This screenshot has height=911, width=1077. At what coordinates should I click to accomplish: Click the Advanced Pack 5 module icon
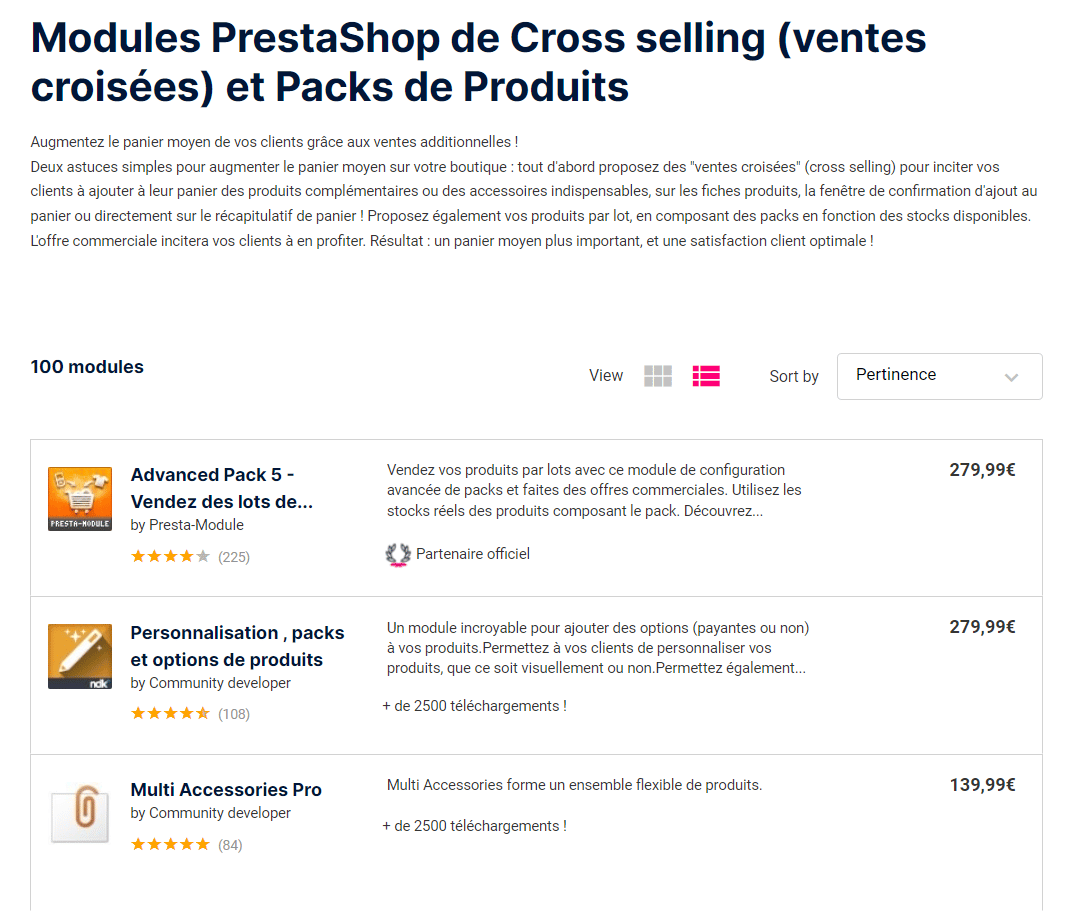point(80,499)
